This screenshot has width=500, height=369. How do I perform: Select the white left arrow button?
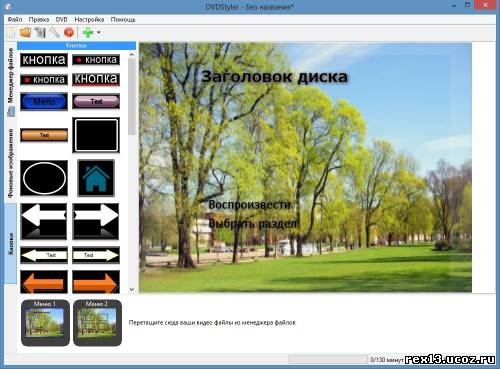[44, 221]
